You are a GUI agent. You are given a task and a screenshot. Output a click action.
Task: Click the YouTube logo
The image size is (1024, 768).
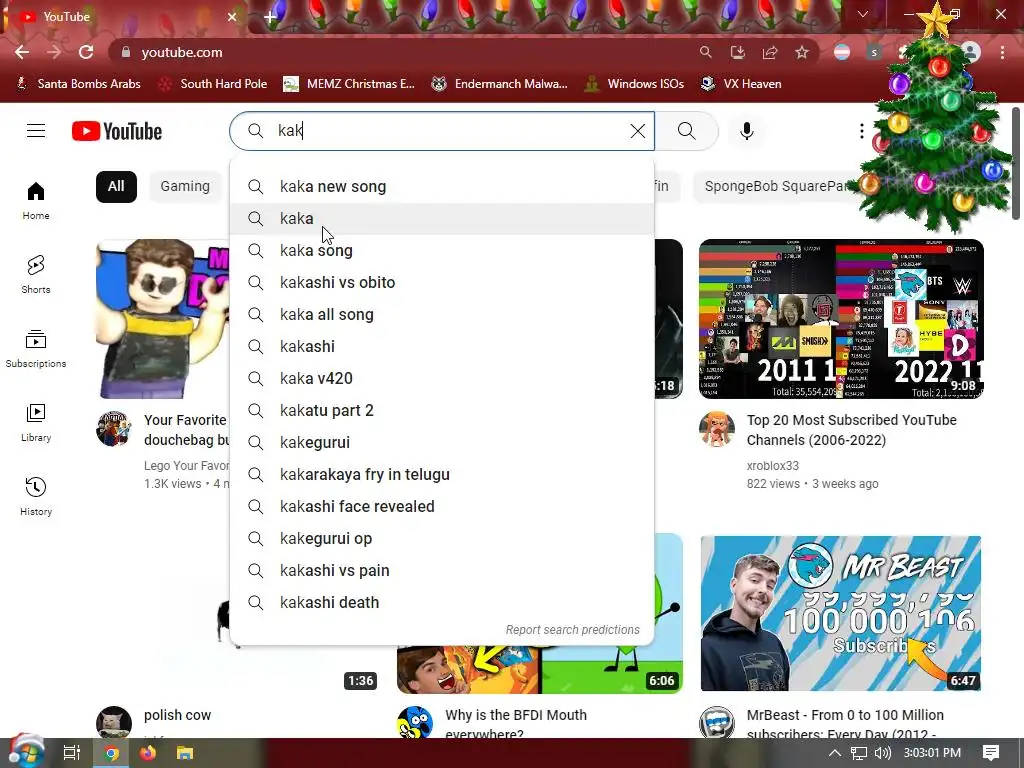pos(117,131)
